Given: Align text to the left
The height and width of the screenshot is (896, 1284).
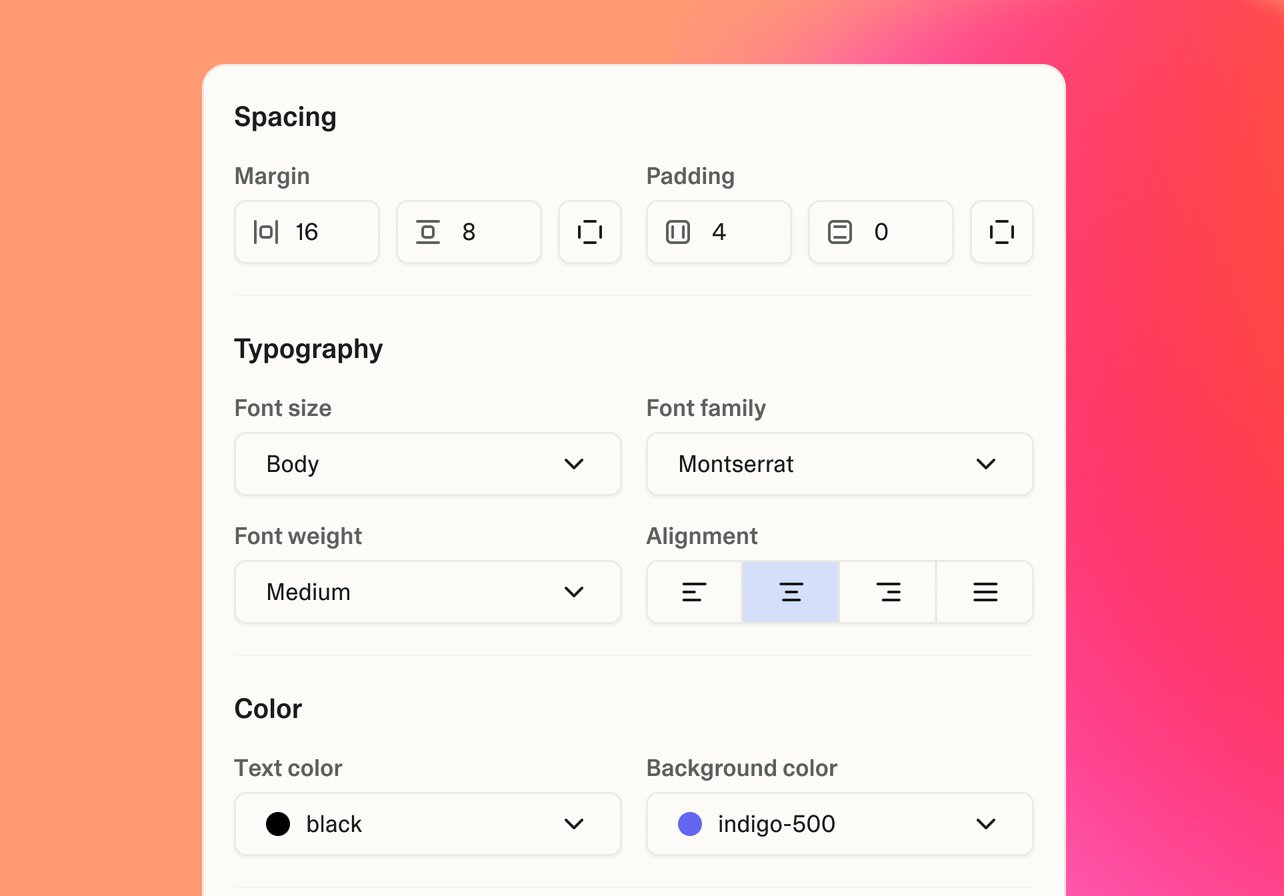Looking at the screenshot, I should 694,592.
